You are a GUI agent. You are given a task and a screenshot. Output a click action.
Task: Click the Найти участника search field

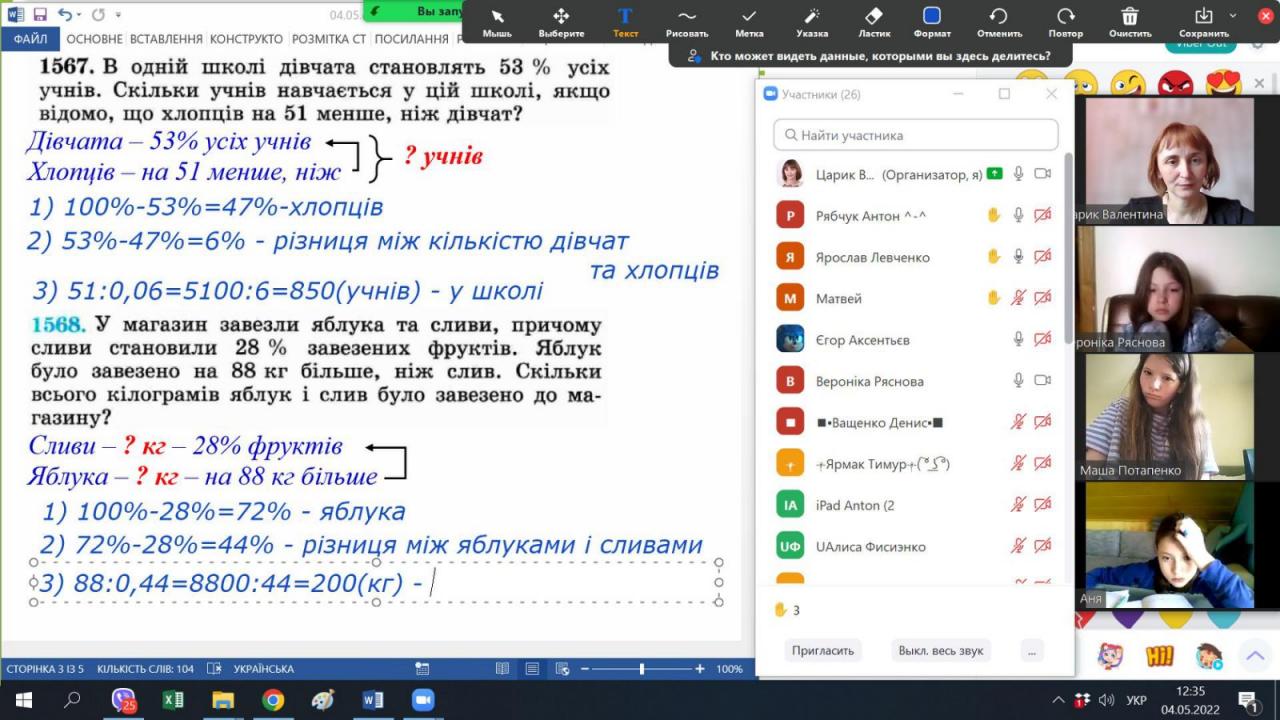915,135
